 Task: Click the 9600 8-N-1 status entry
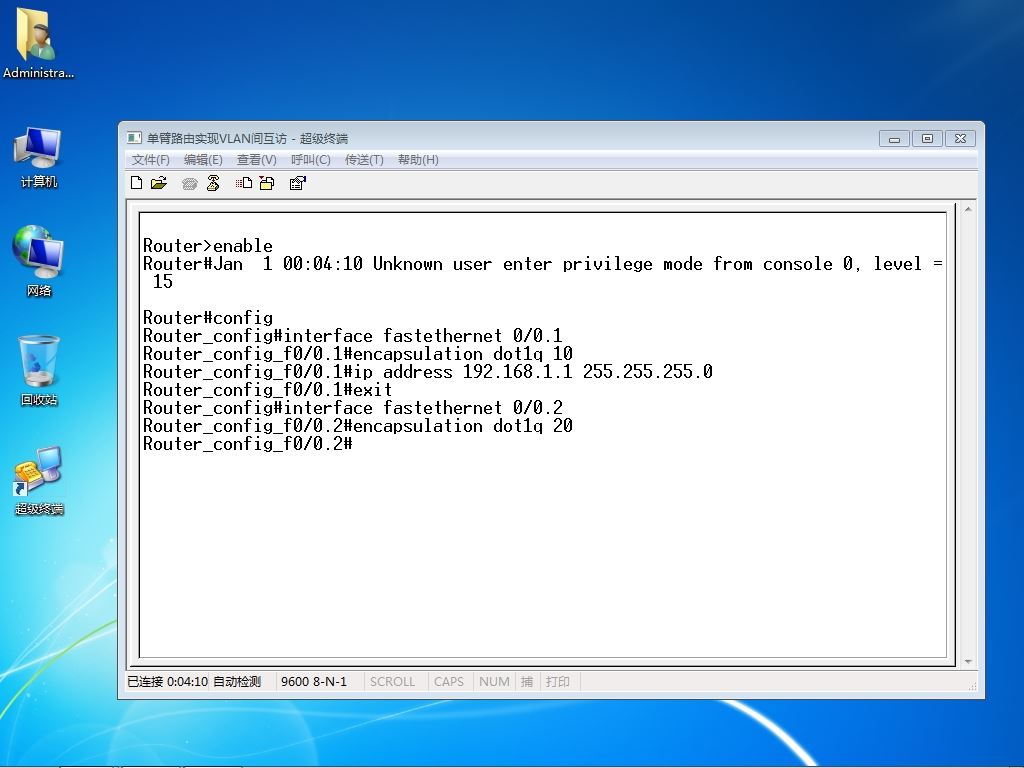tap(313, 681)
